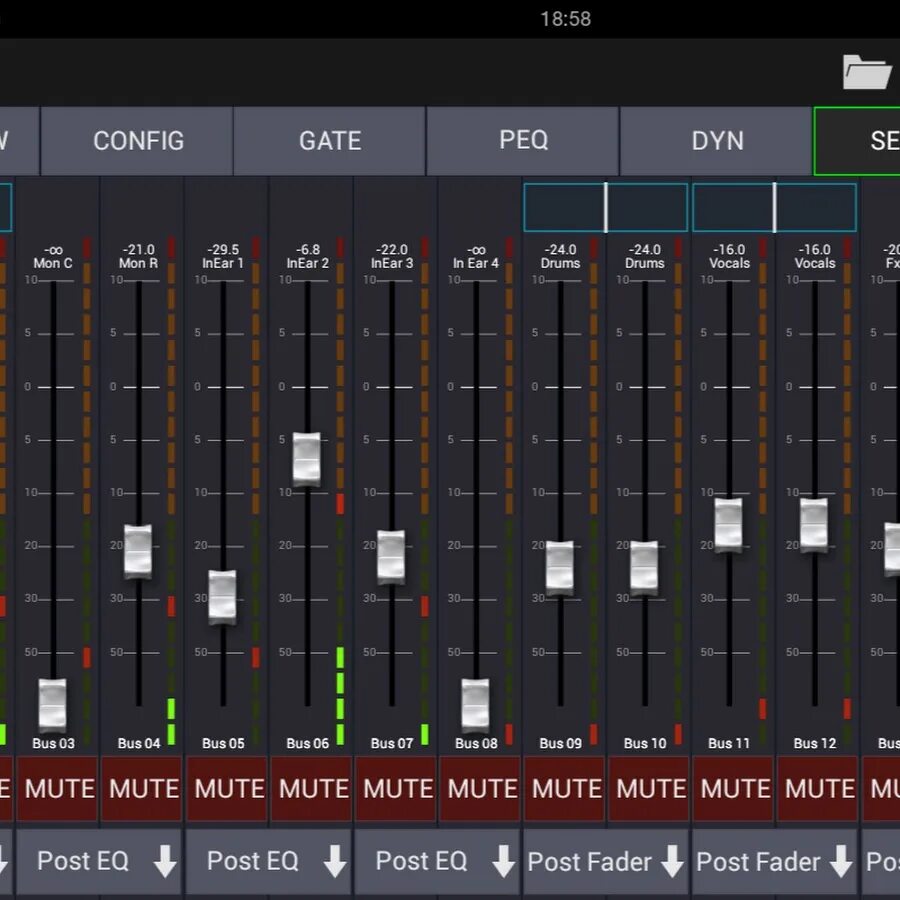Click the -6.8 level value

tap(308, 250)
